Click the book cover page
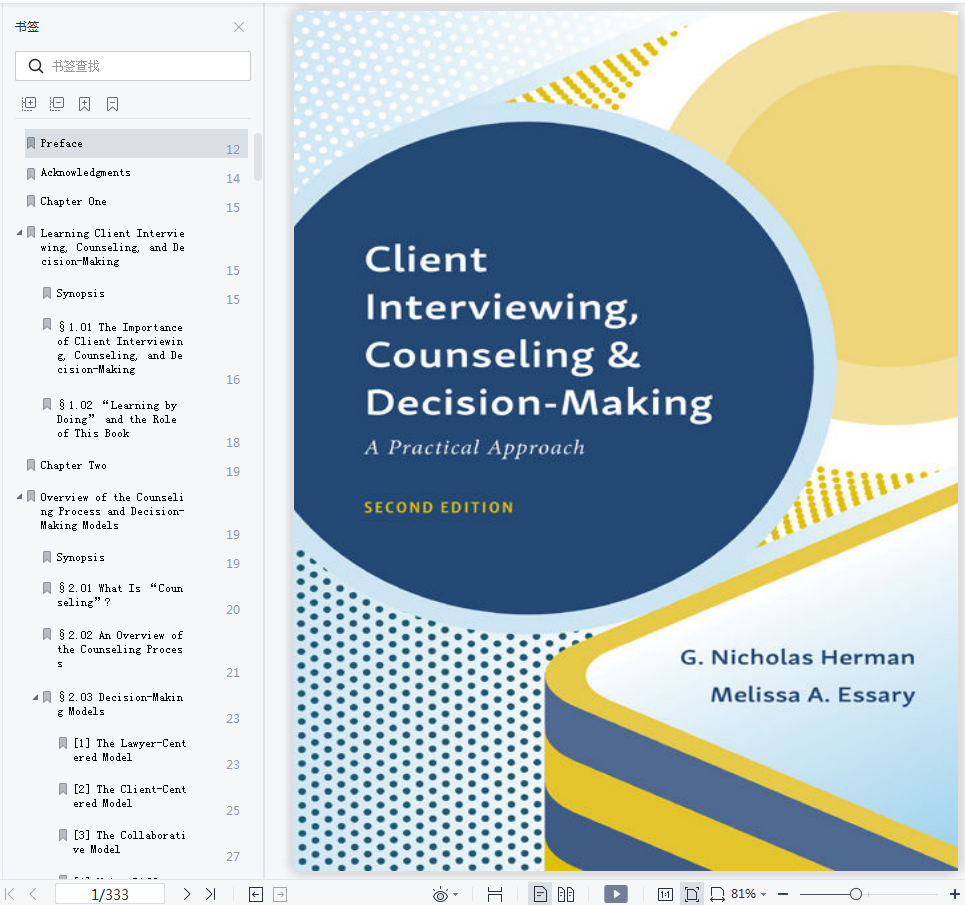The height and width of the screenshot is (905, 965). tap(626, 441)
